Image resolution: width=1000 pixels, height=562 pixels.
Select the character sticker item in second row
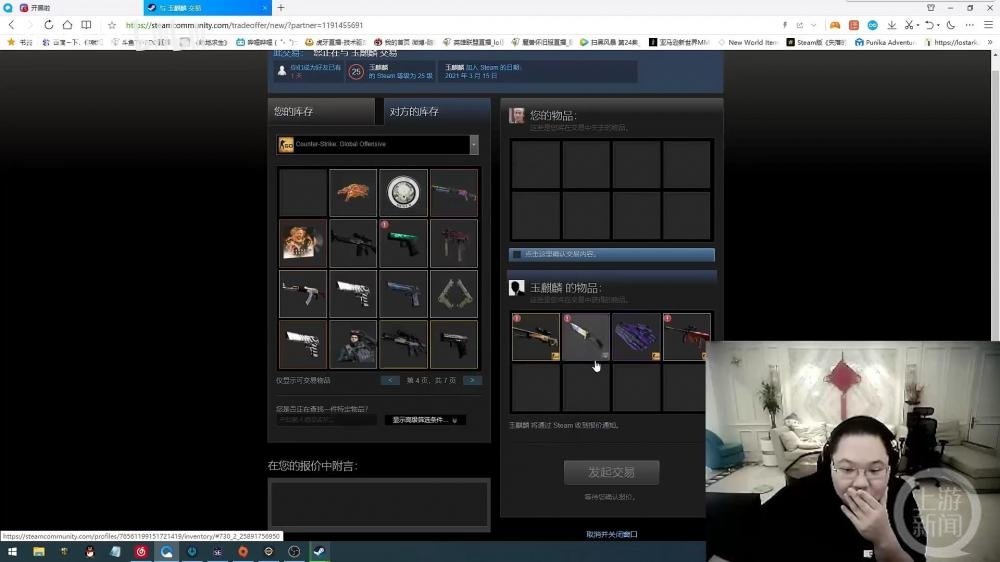tap(302, 243)
